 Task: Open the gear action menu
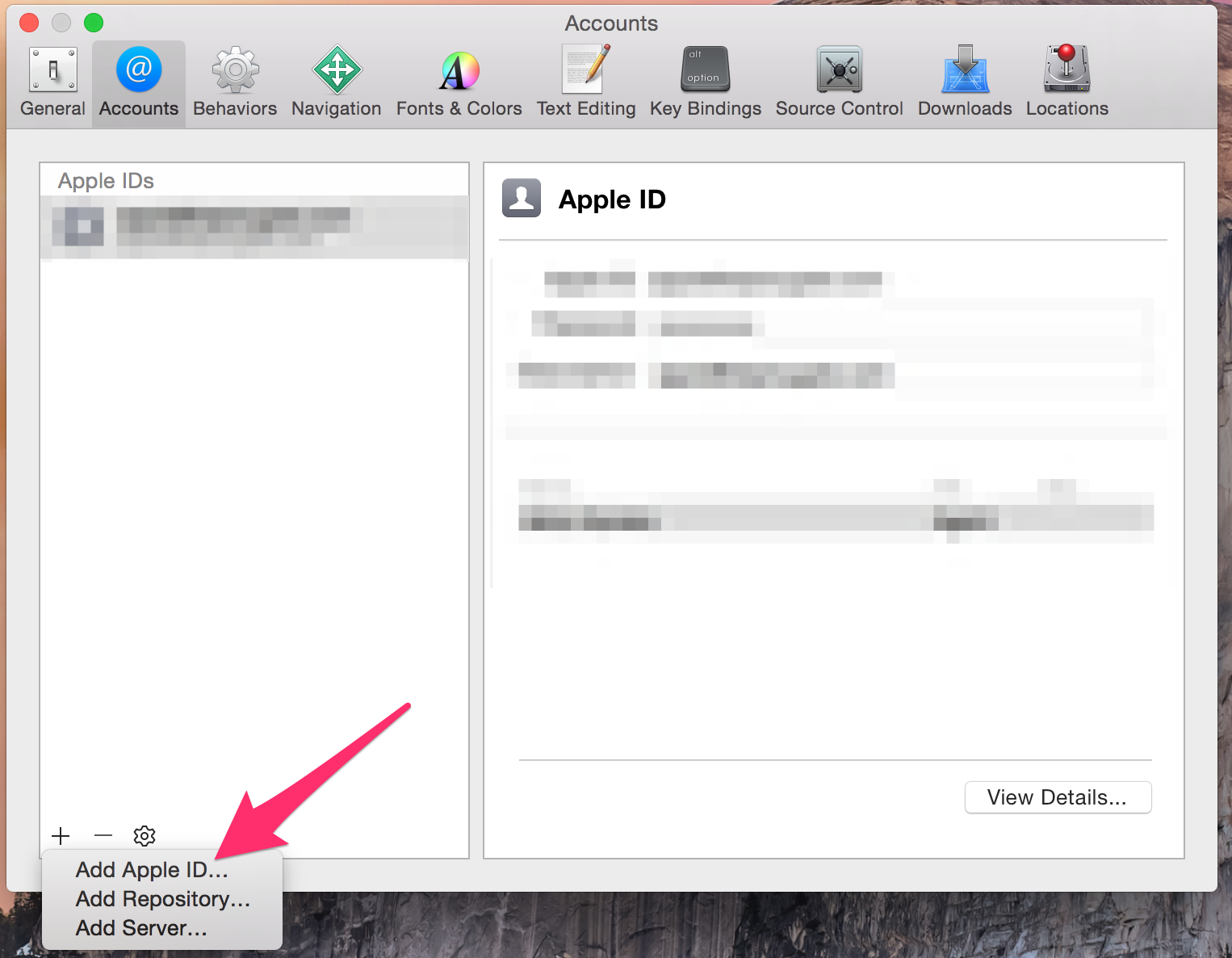tap(145, 836)
